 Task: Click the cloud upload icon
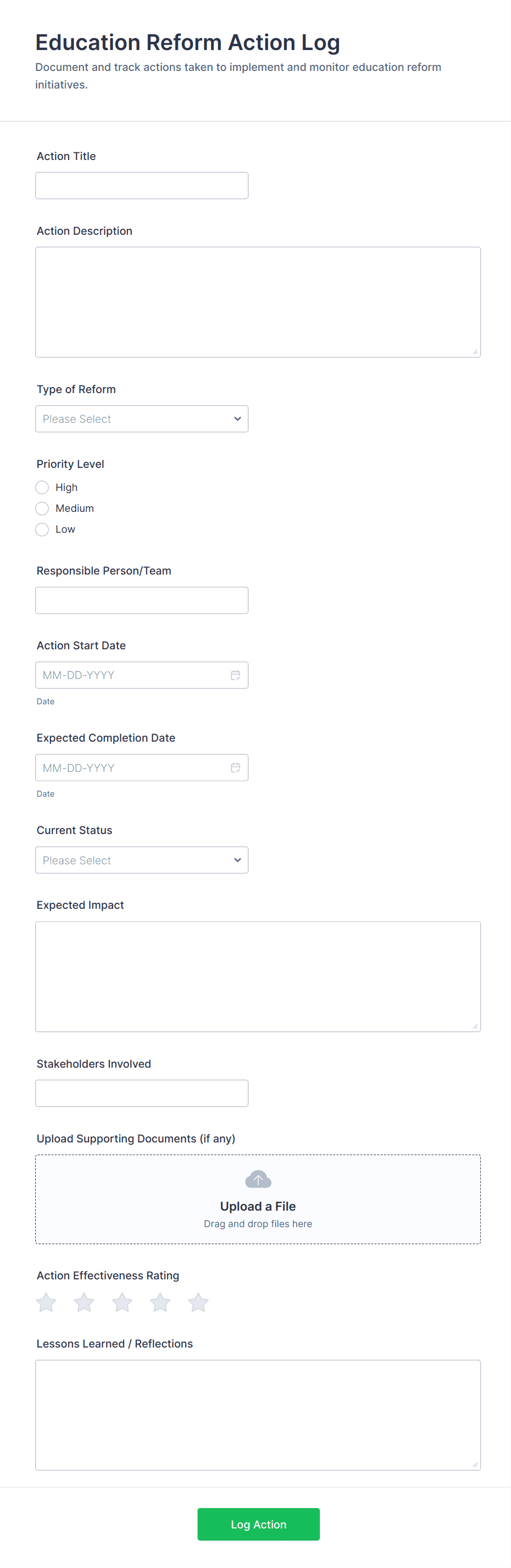(258, 1179)
